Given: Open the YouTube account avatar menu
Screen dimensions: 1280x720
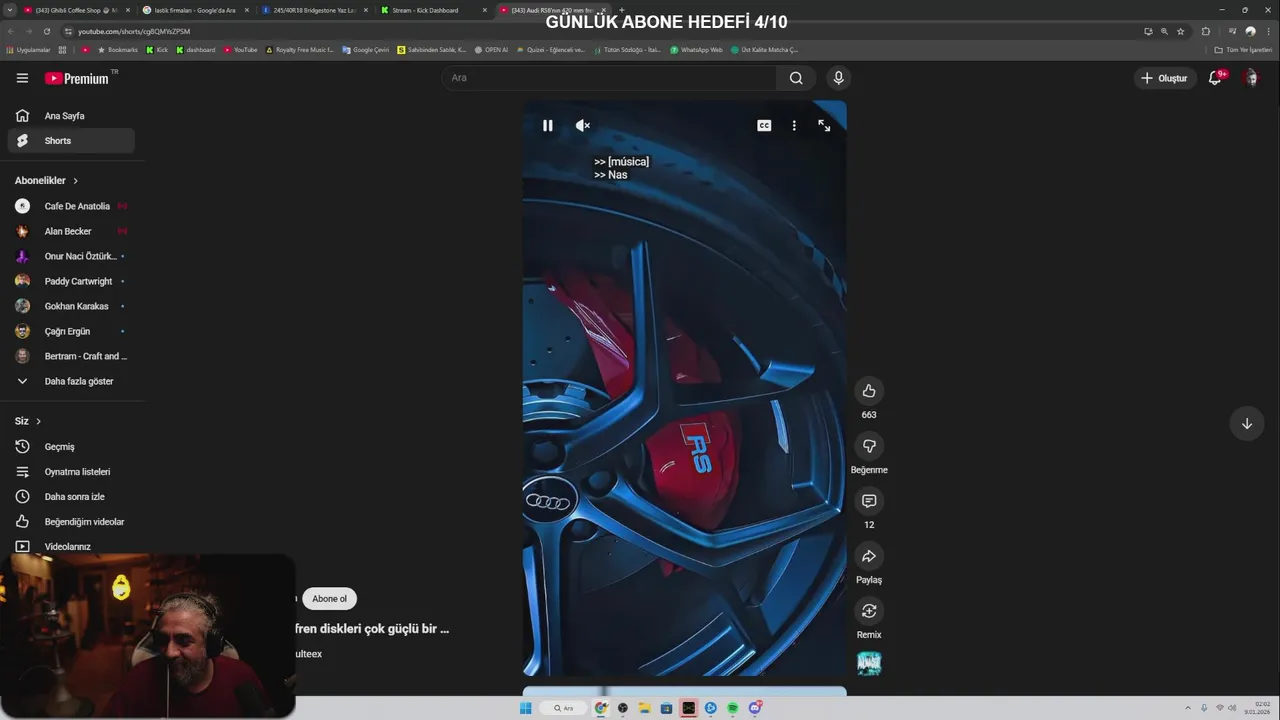Looking at the screenshot, I should 1251,78.
